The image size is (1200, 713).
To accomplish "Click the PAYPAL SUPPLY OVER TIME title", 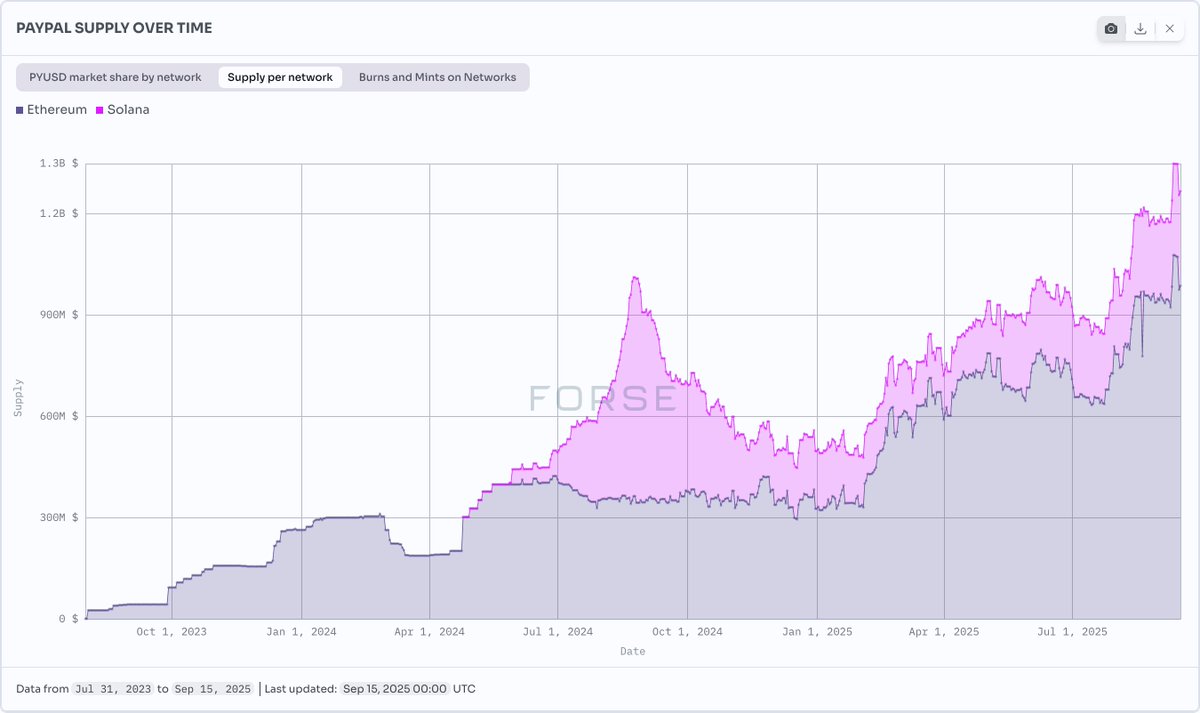I will (x=114, y=29).
